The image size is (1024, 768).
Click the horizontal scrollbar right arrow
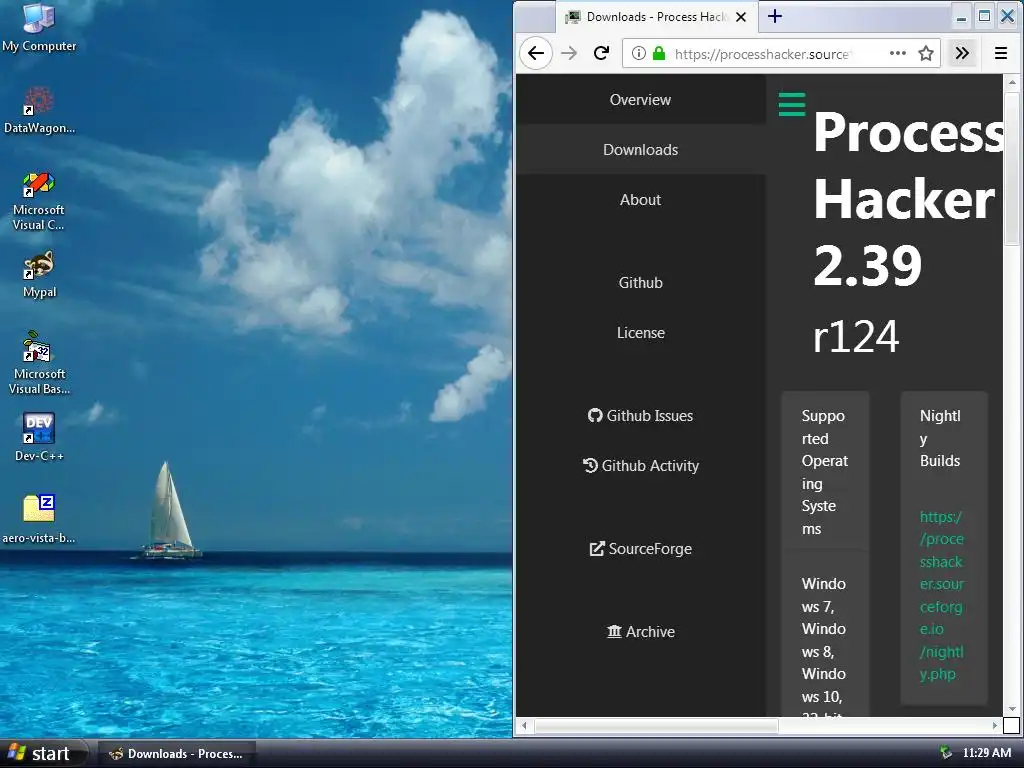click(995, 726)
